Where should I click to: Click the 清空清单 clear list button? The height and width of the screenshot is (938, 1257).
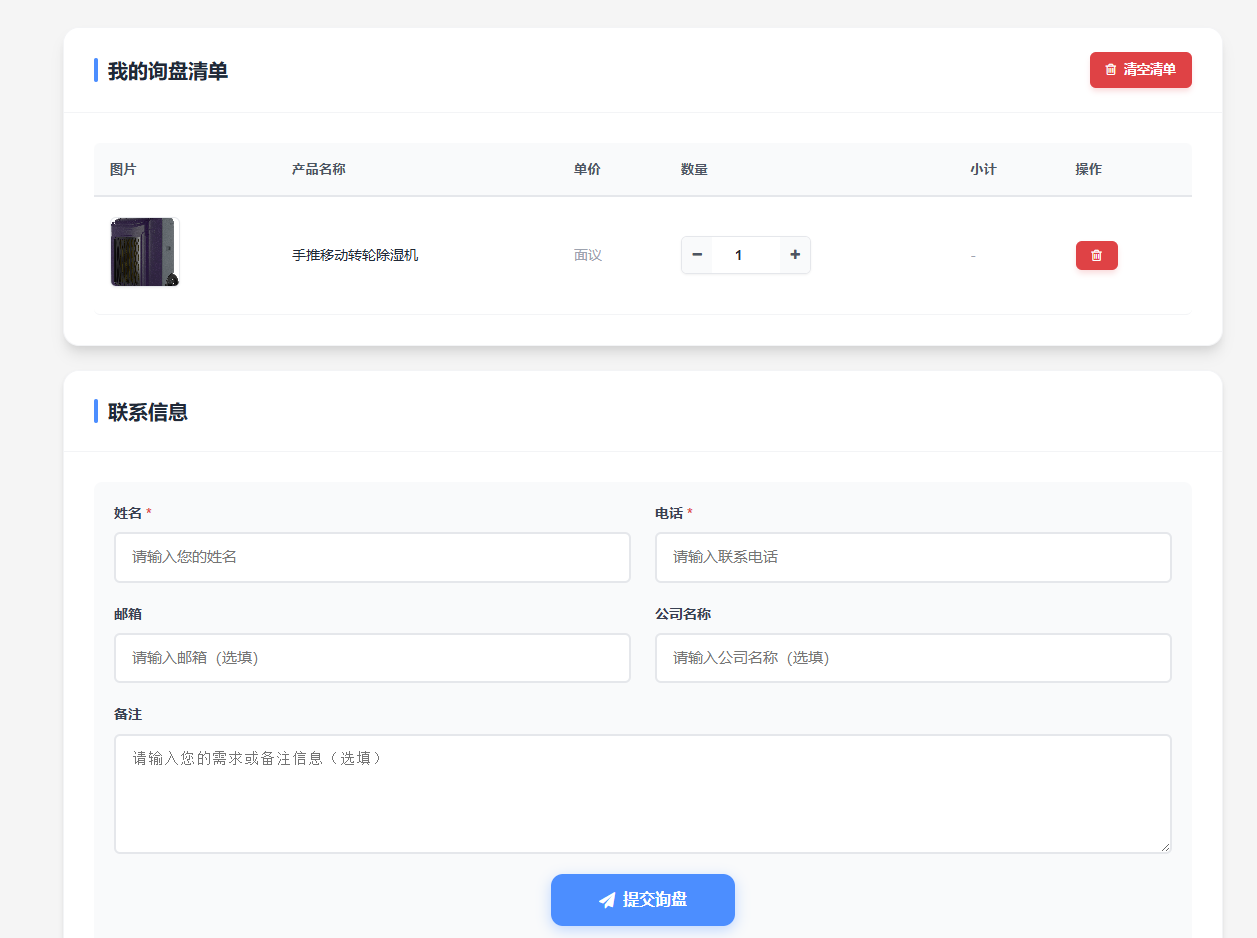1140,70
